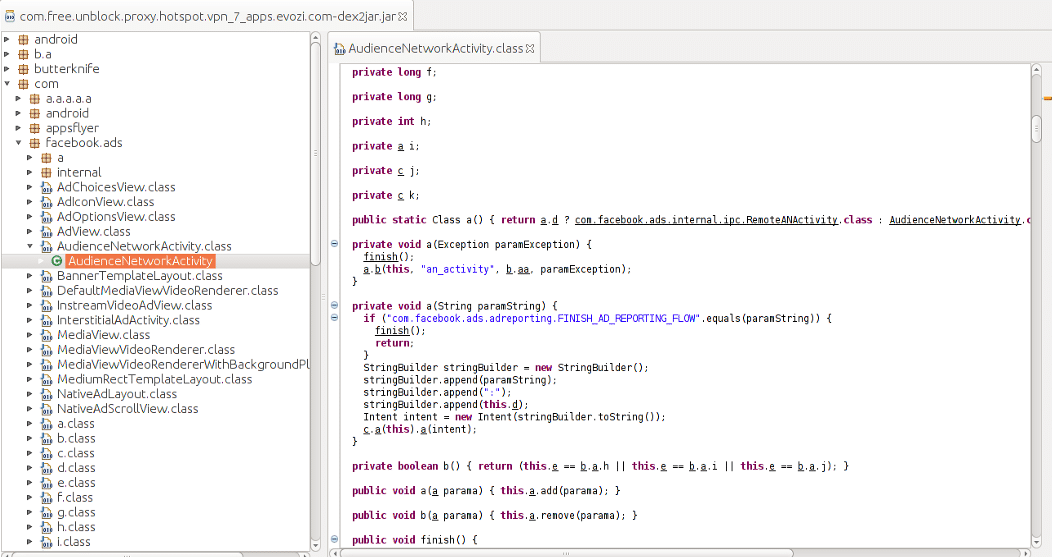Image resolution: width=1052 pixels, height=557 pixels.
Task: Click the BannerTemplateLayout.class file icon
Action: 46,276
